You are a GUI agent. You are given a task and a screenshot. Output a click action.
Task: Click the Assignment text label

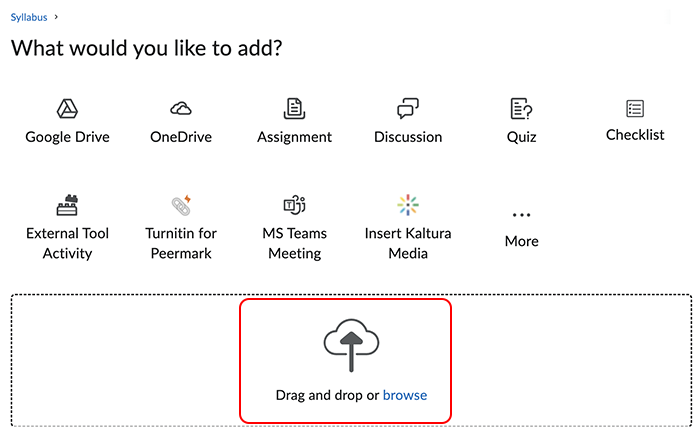294,137
